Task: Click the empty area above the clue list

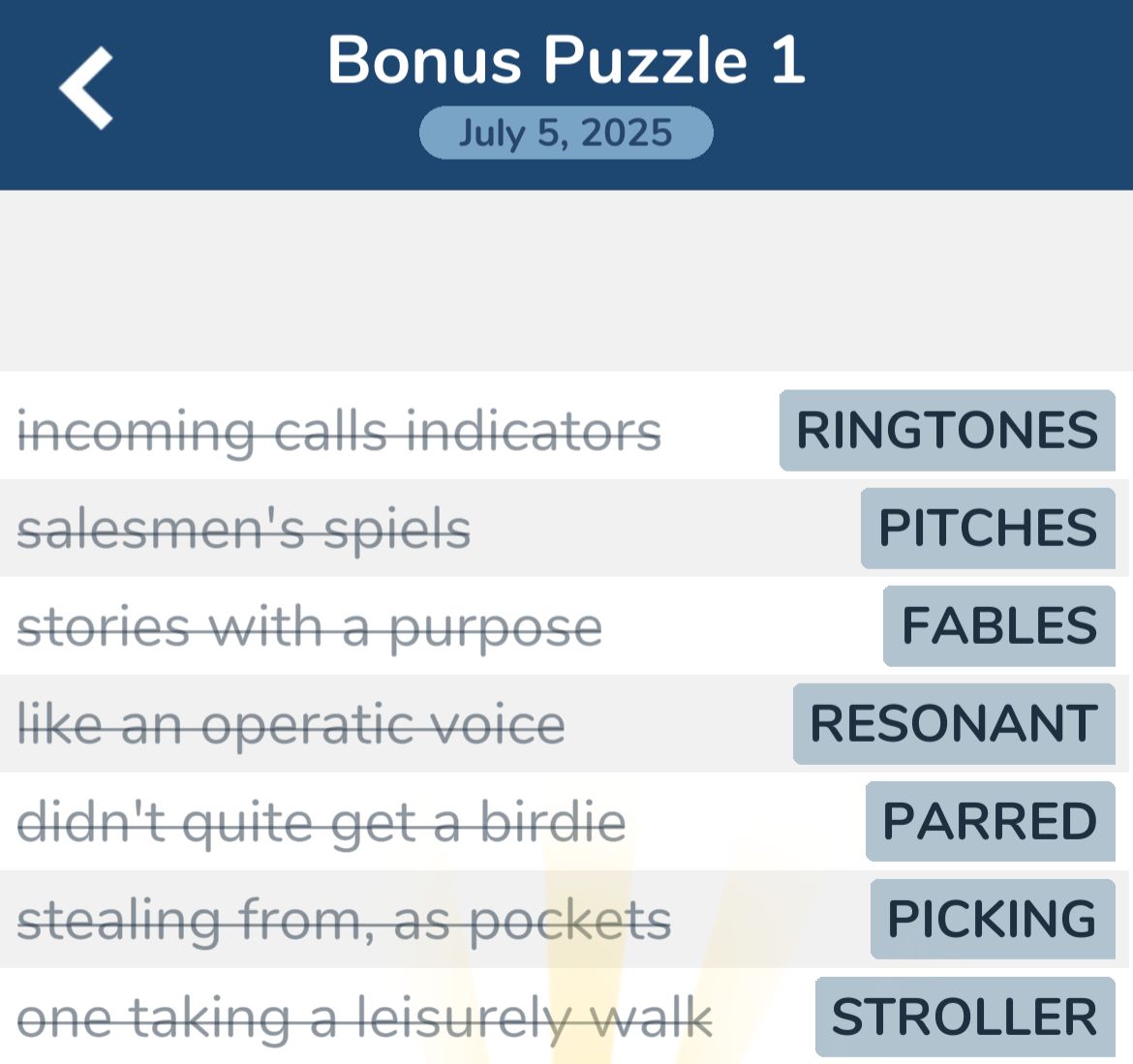Action: [x=566, y=281]
